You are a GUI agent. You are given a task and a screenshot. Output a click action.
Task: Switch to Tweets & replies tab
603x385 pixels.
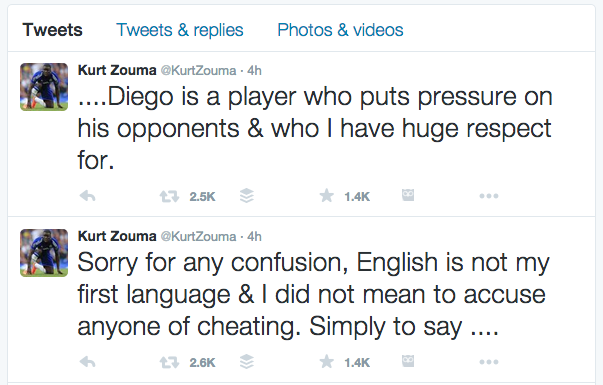[x=180, y=30]
